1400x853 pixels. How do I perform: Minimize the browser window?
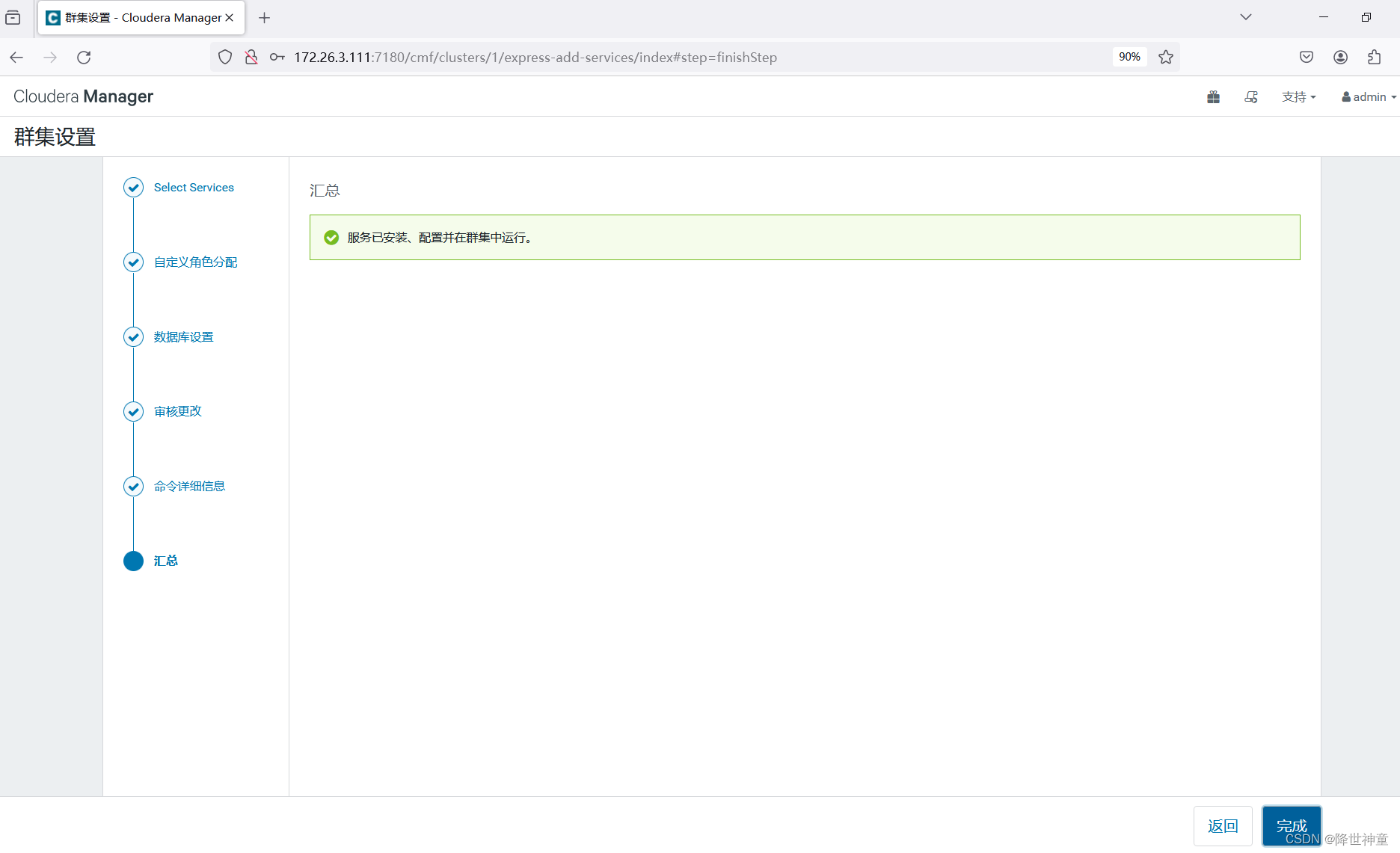click(1324, 17)
